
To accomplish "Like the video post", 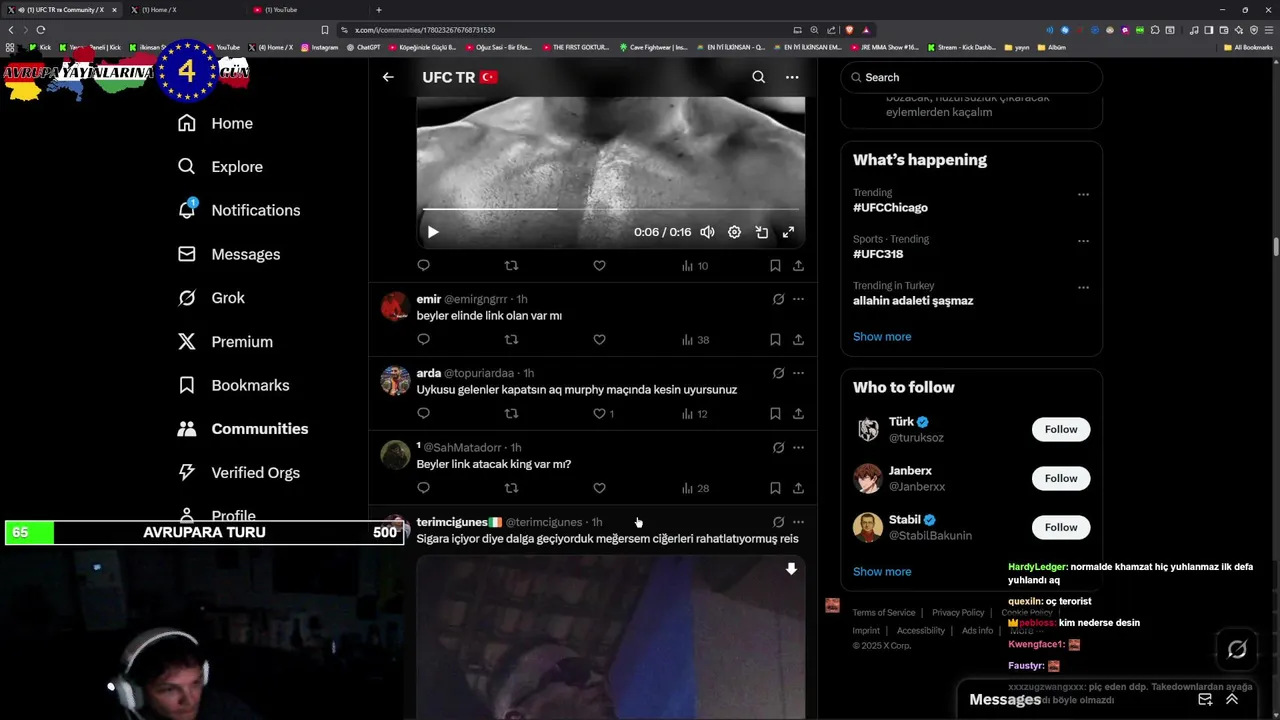I will pyautogui.click(x=599, y=266).
